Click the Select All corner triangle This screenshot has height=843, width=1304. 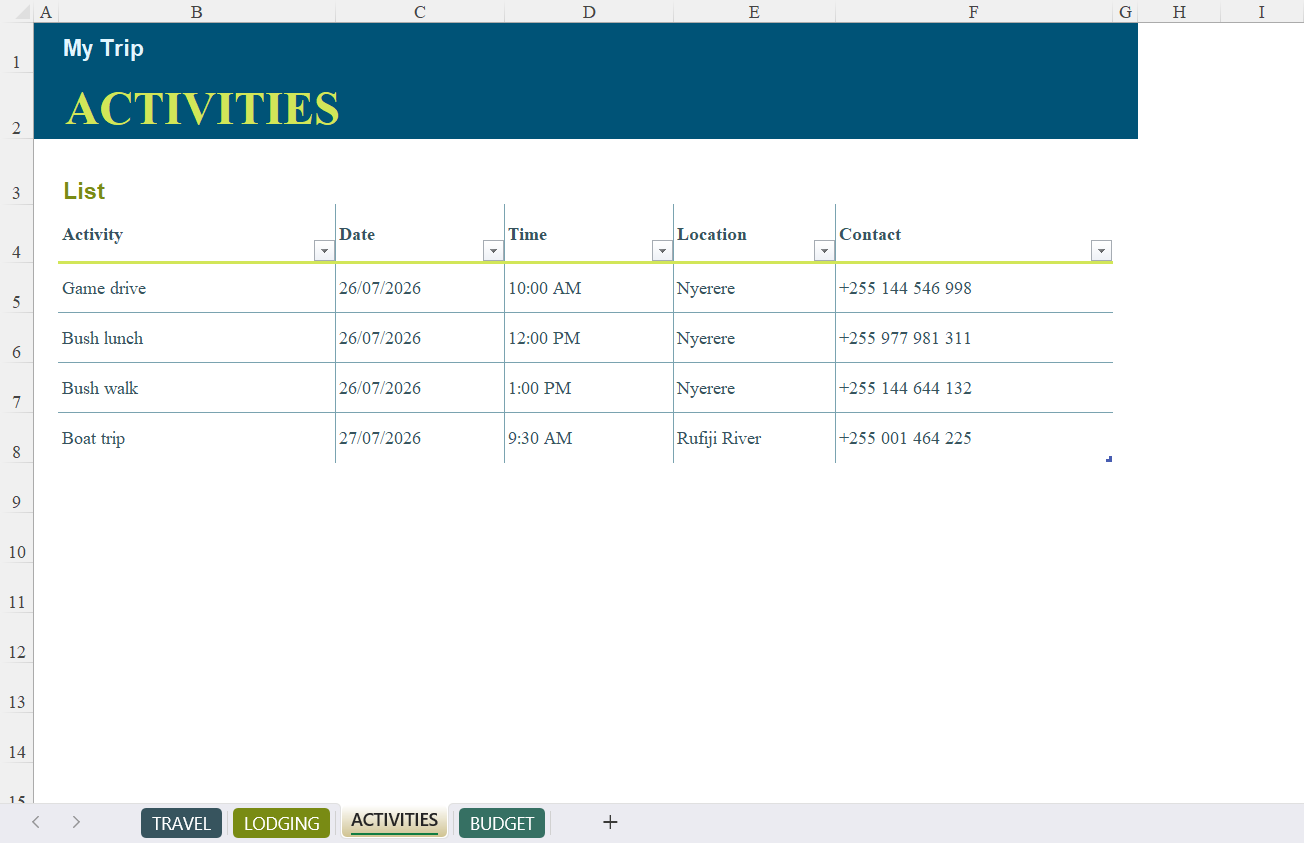(x=21, y=12)
